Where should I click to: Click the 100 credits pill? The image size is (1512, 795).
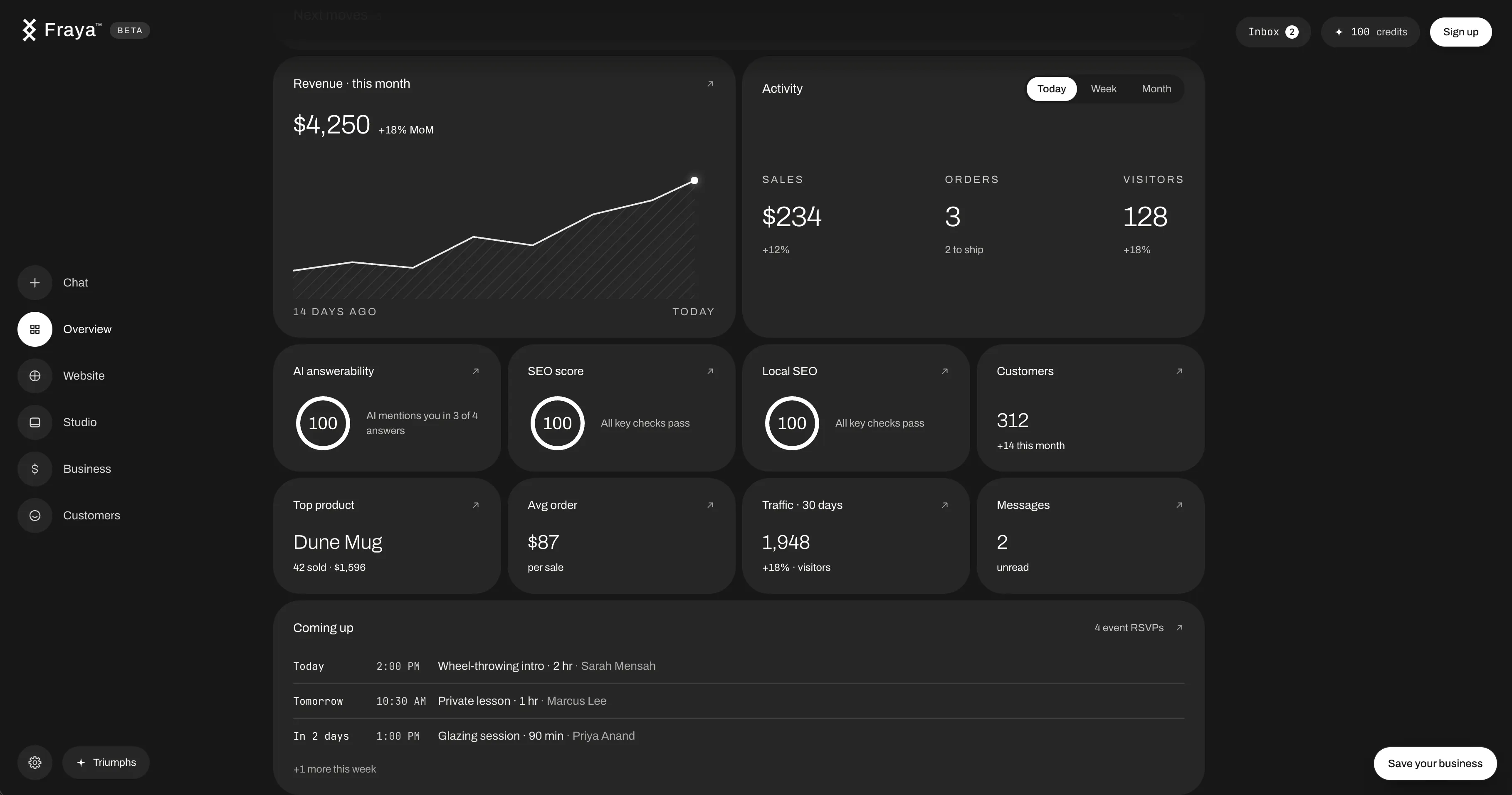[1370, 32]
